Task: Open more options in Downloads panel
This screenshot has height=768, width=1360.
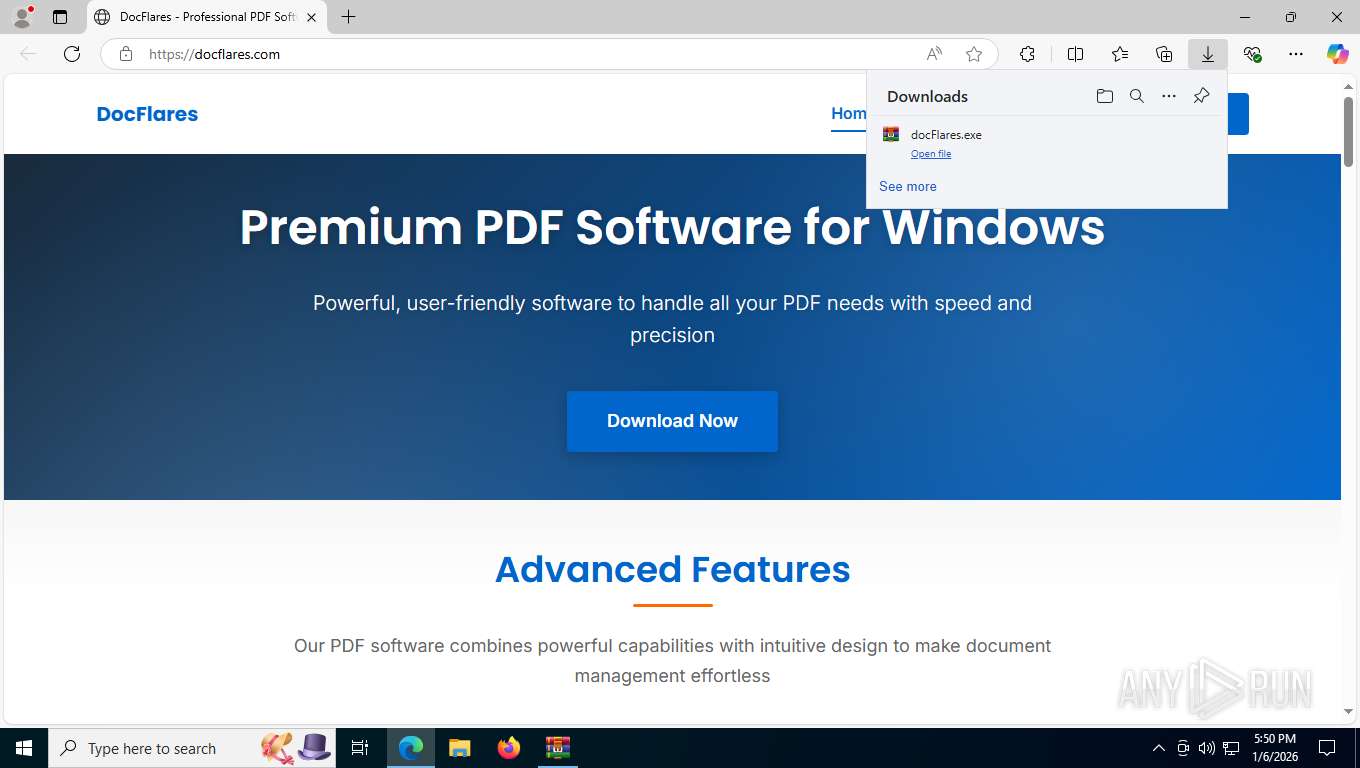Action: click(1169, 96)
